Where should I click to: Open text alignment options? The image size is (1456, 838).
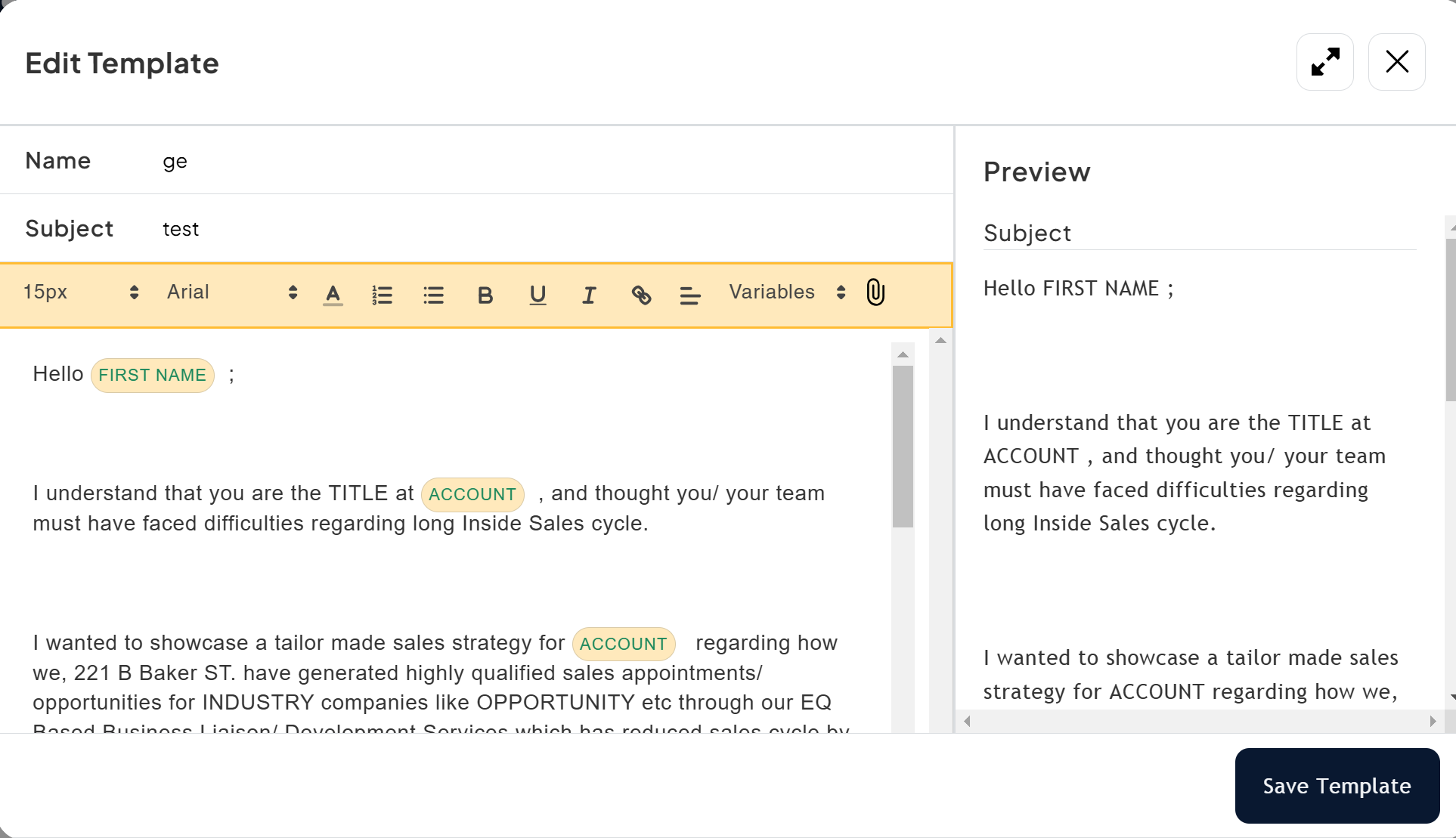pos(689,295)
